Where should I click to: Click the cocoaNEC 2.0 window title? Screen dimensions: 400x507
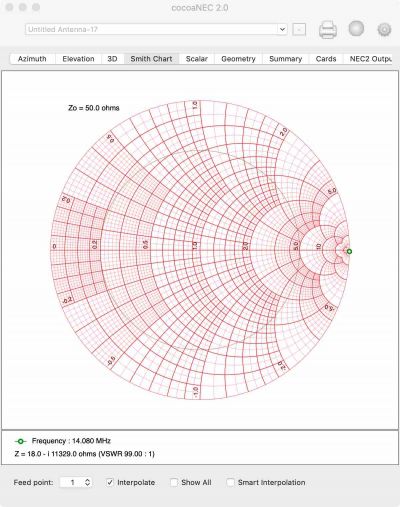pos(200,8)
